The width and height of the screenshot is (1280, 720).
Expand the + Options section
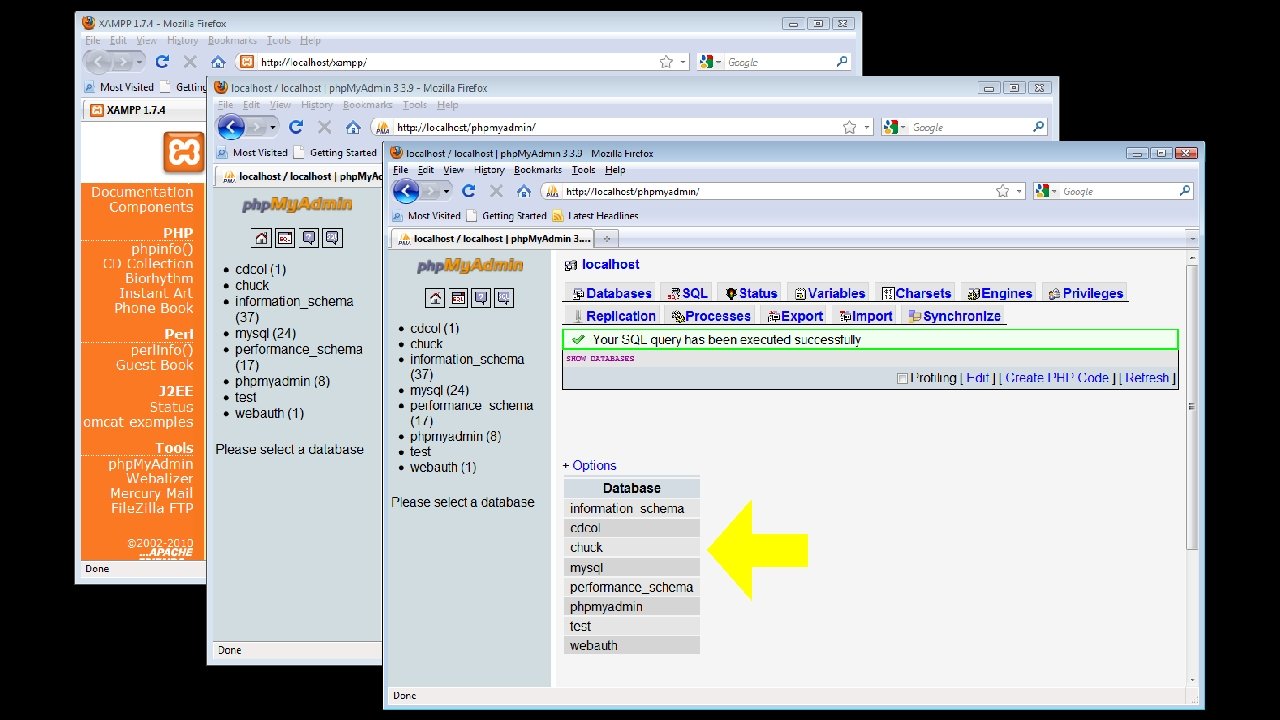pyautogui.click(x=589, y=465)
